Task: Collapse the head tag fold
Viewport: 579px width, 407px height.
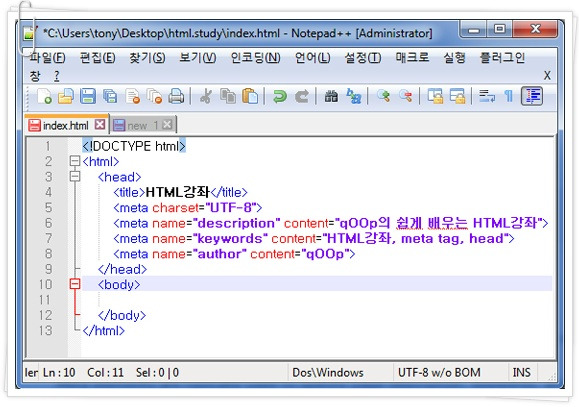Action: (x=75, y=176)
